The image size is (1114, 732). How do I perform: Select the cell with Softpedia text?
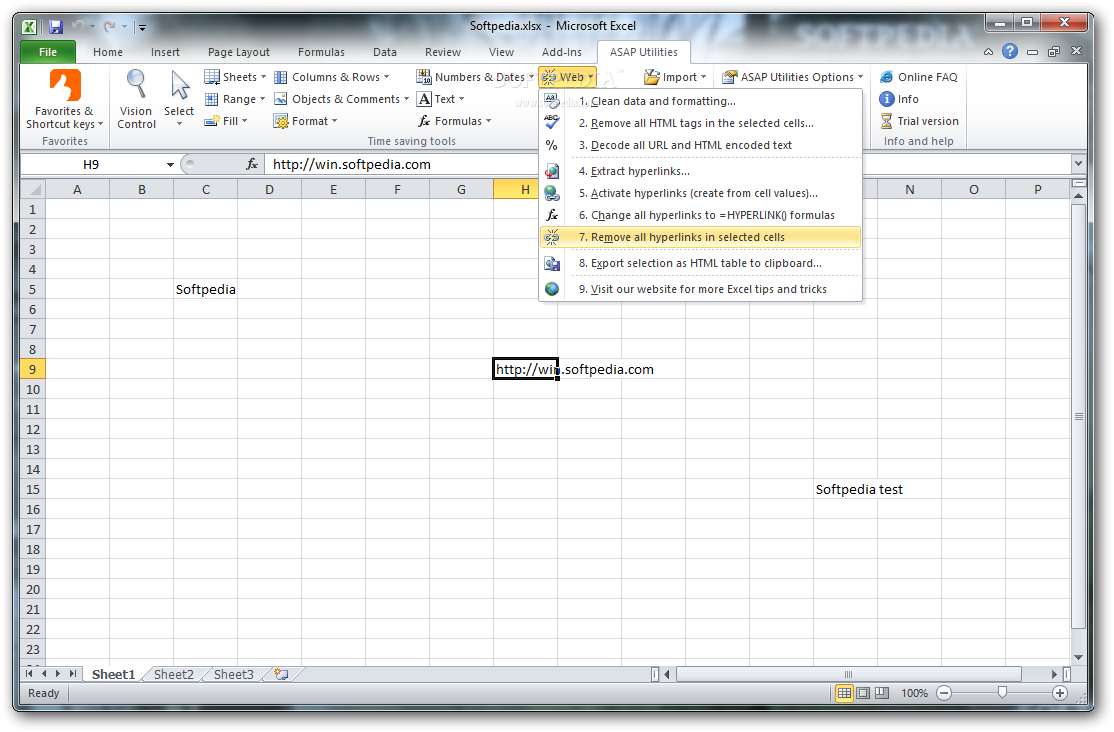click(x=205, y=289)
